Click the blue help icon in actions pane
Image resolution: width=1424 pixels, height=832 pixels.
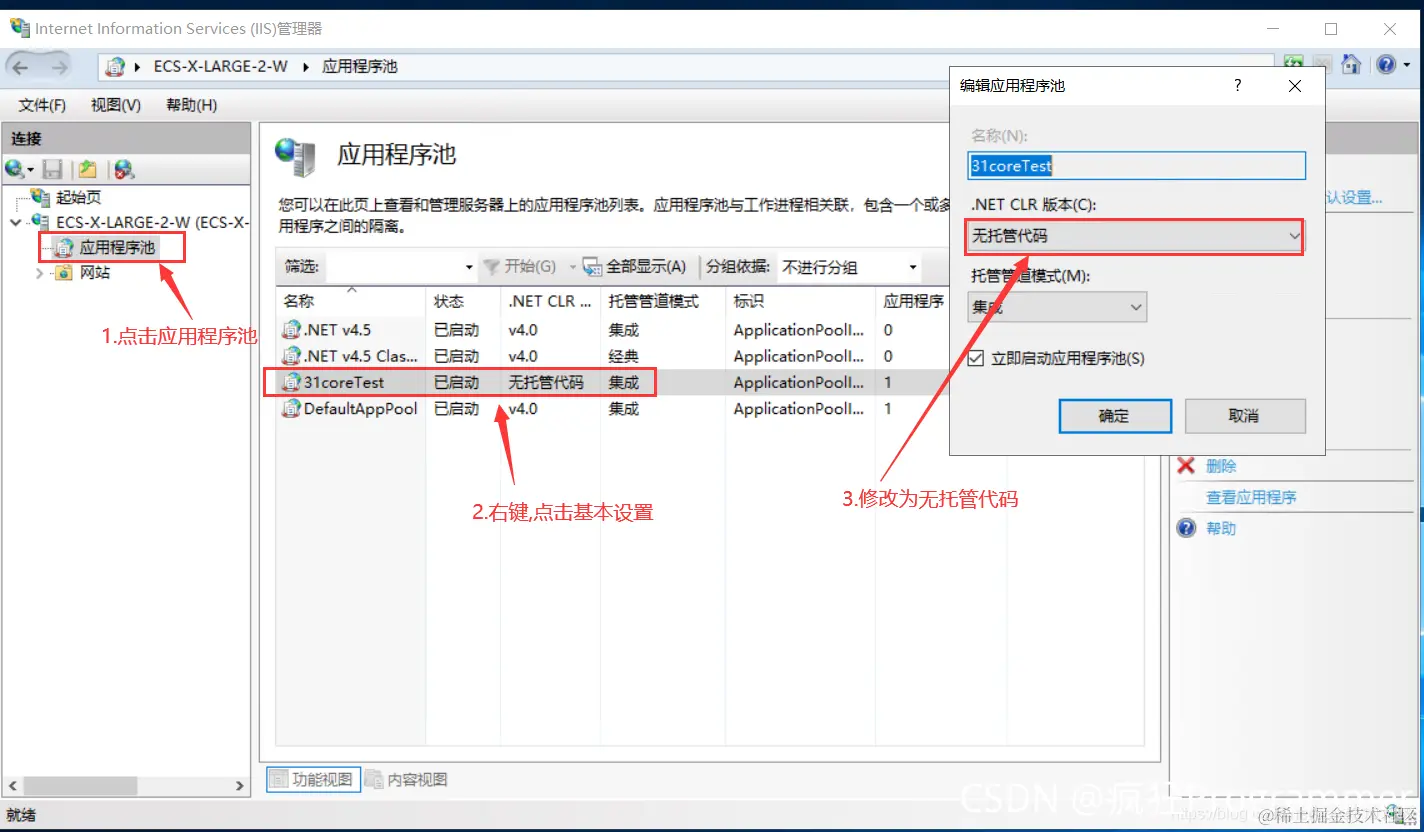(x=1187, y=528)
